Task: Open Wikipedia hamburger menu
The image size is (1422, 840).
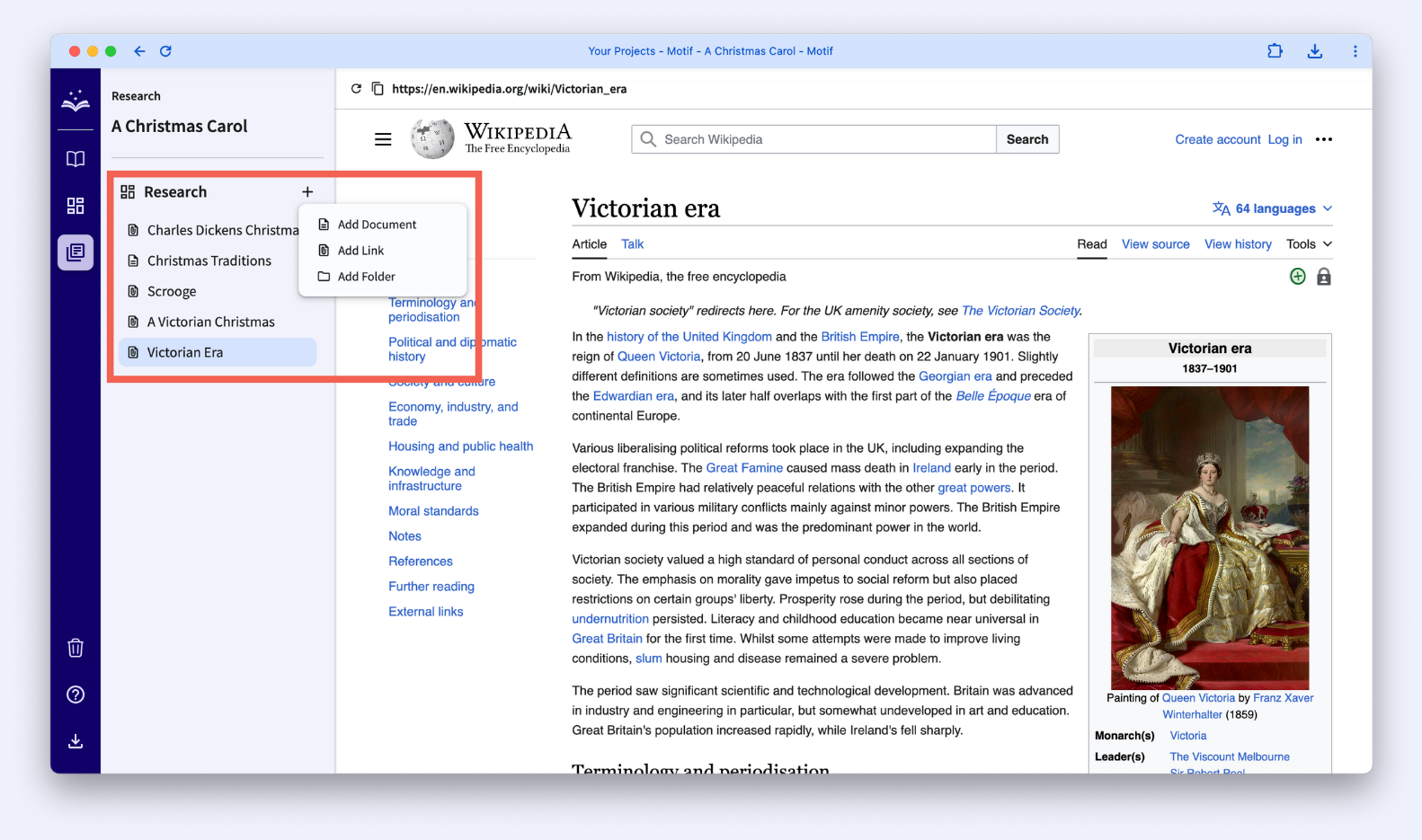Action: 383,139
